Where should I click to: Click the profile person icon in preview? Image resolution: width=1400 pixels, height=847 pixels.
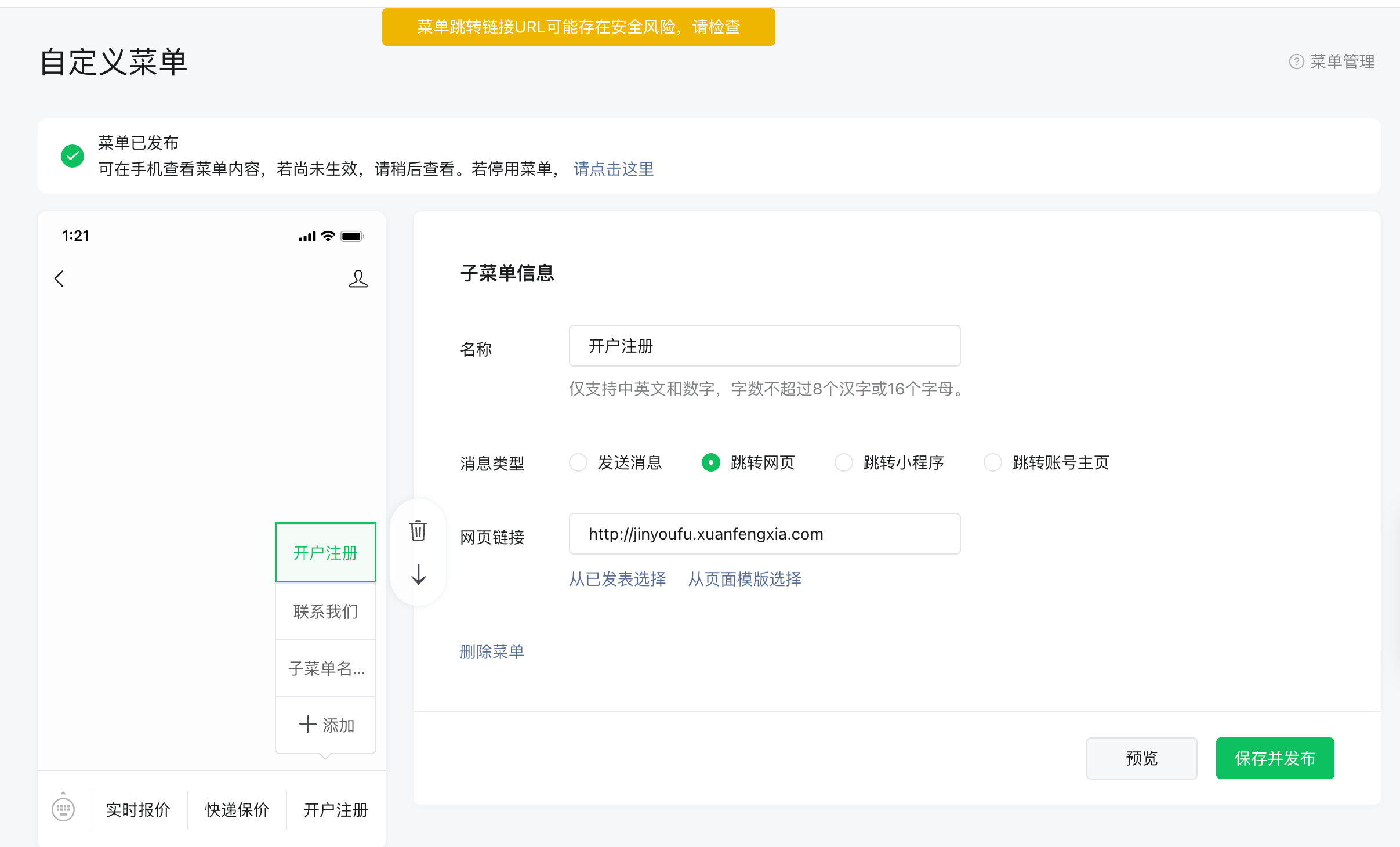coord(358,278)
